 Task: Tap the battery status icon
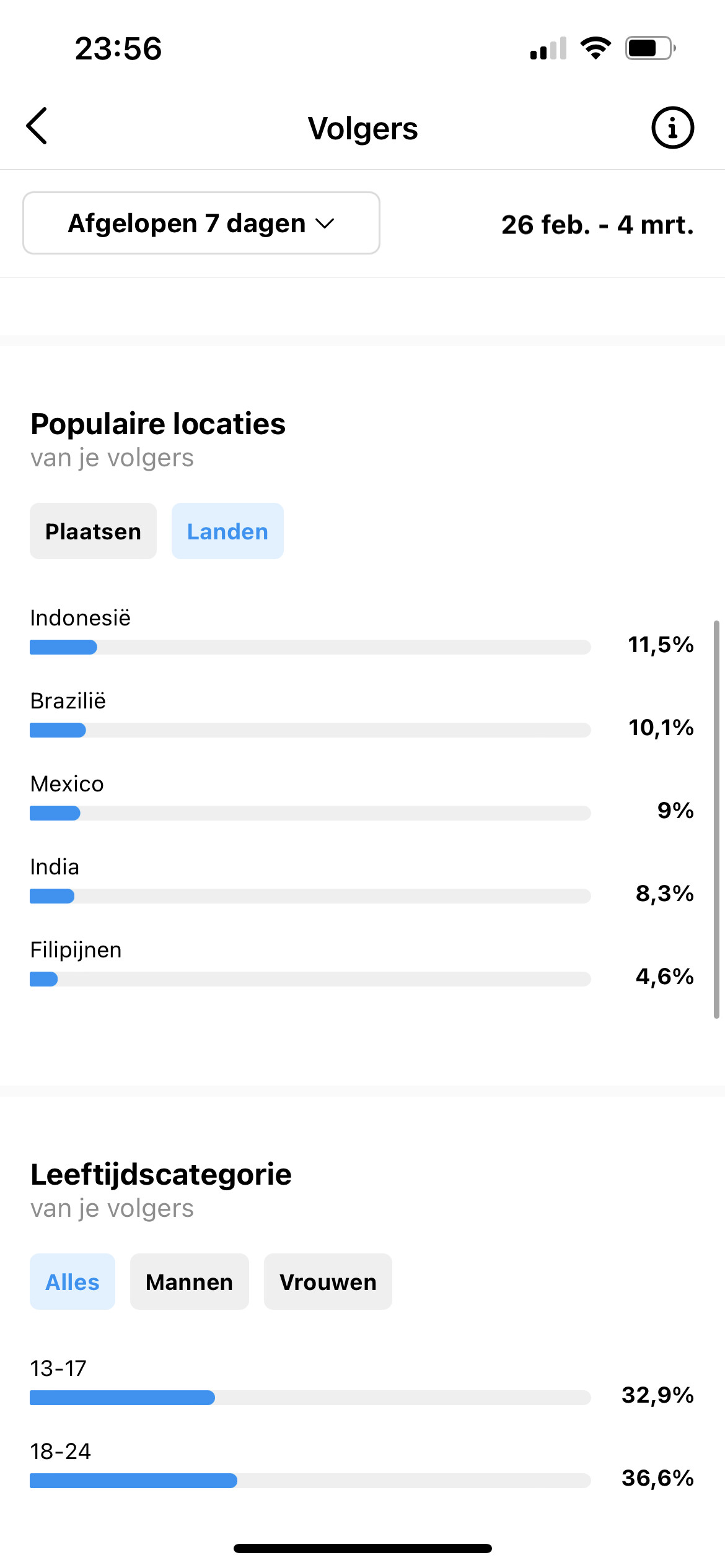tap(649, 48)
